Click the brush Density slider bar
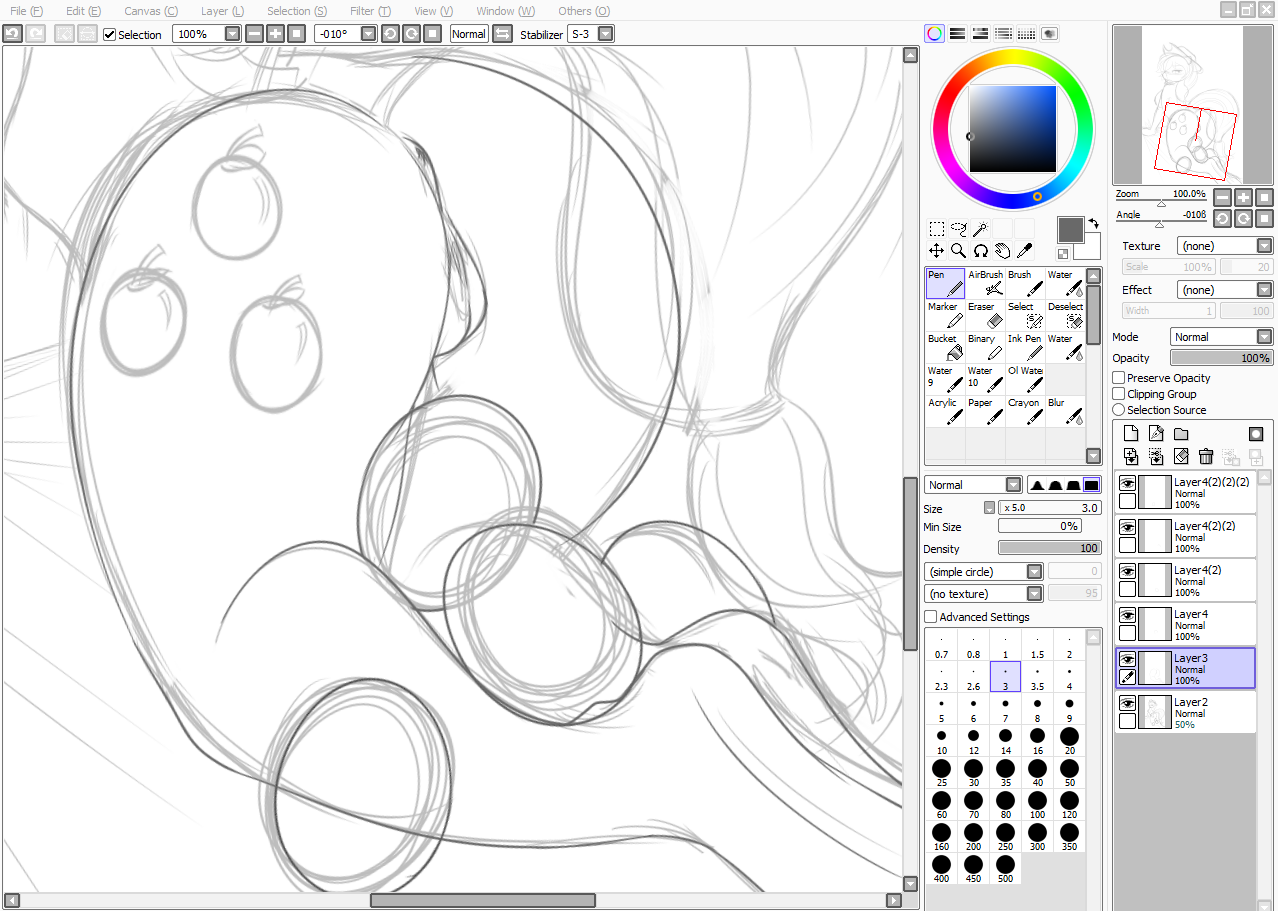Screen dimensions: 1278x911 1049,548
